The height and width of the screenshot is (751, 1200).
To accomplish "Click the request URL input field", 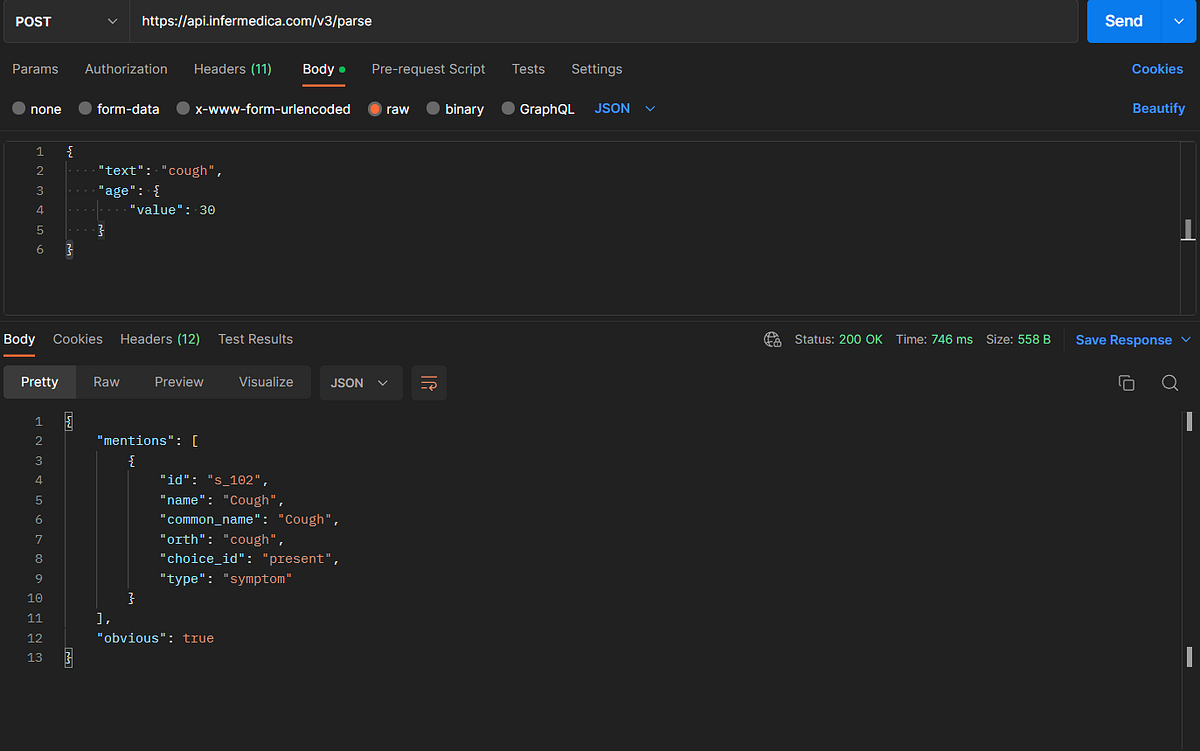I will 604,21.
